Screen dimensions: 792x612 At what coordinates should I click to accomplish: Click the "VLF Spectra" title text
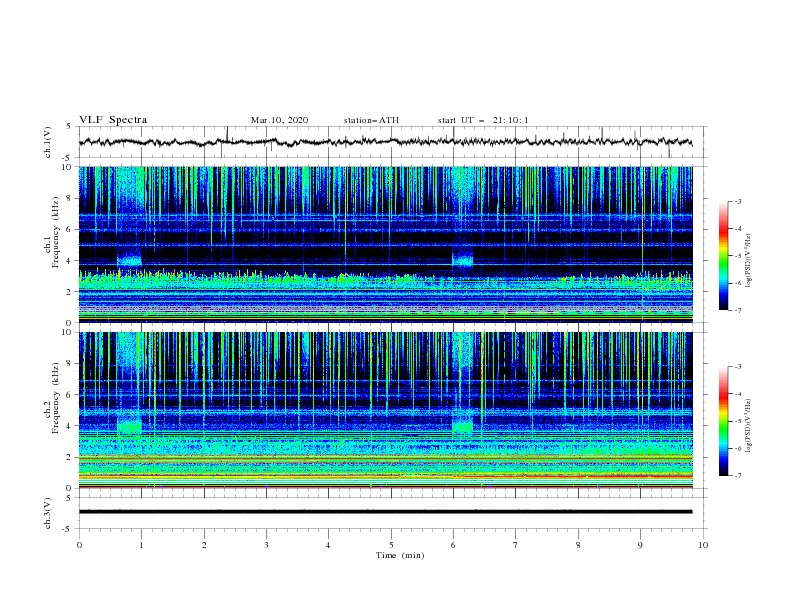113,120
